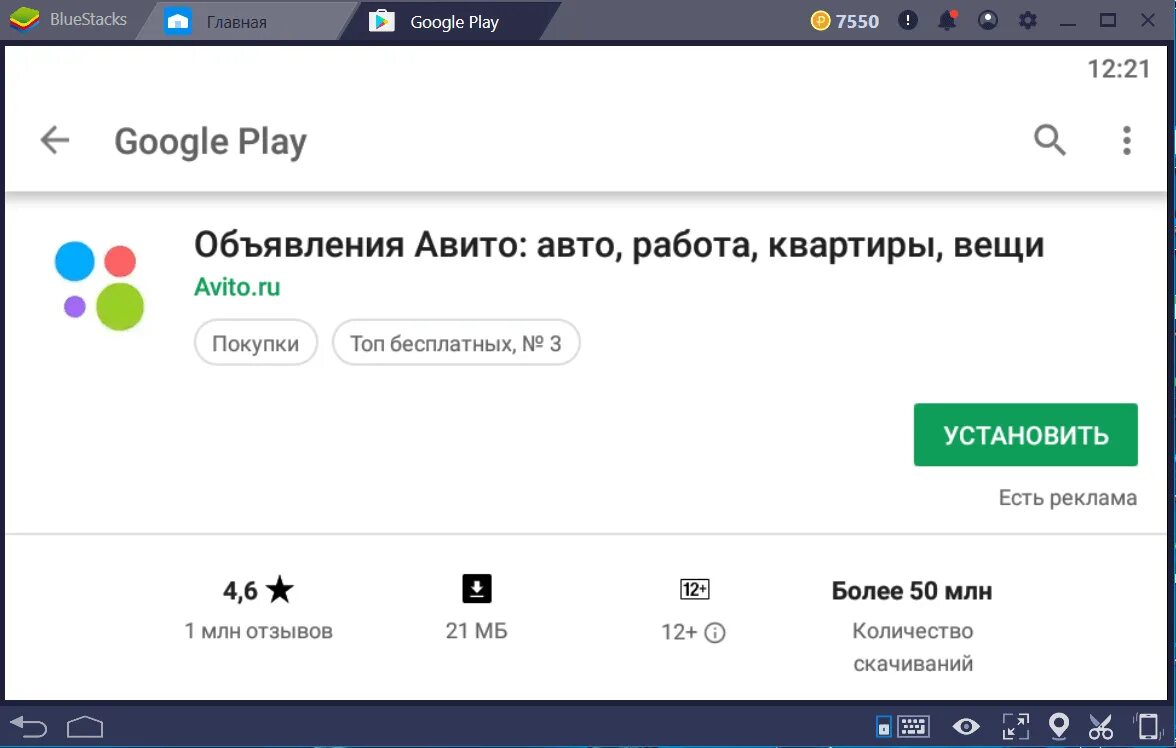Open the 12+ rating info icon
Viewport: 1176px width, 748px height.
(x=716, y=632)
